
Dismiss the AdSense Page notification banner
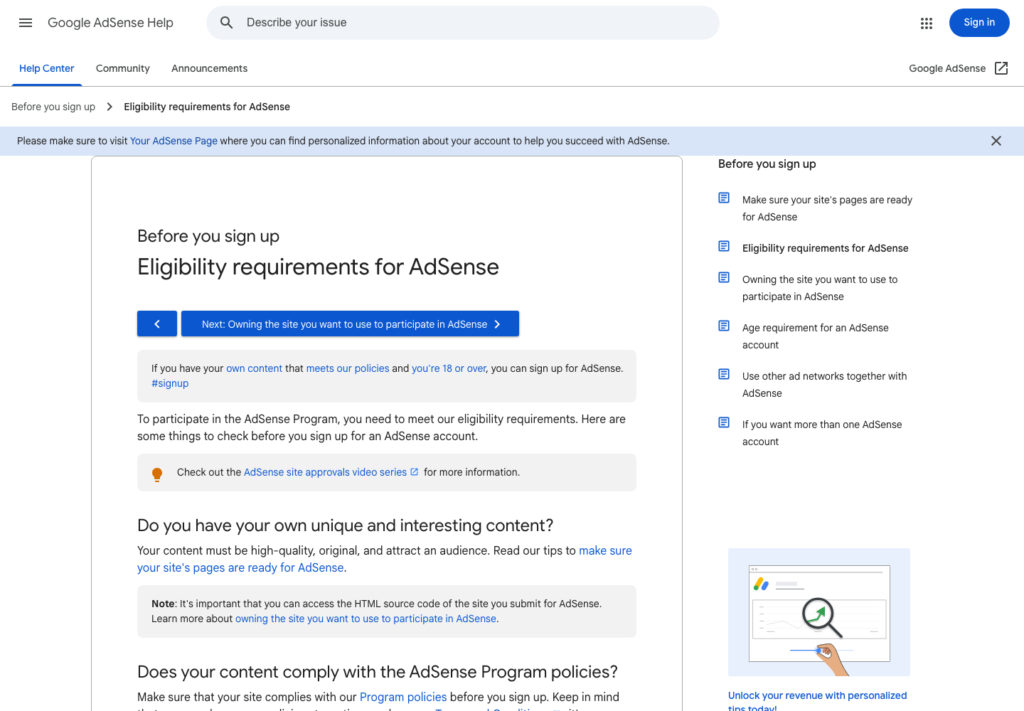tap(996, 141)
